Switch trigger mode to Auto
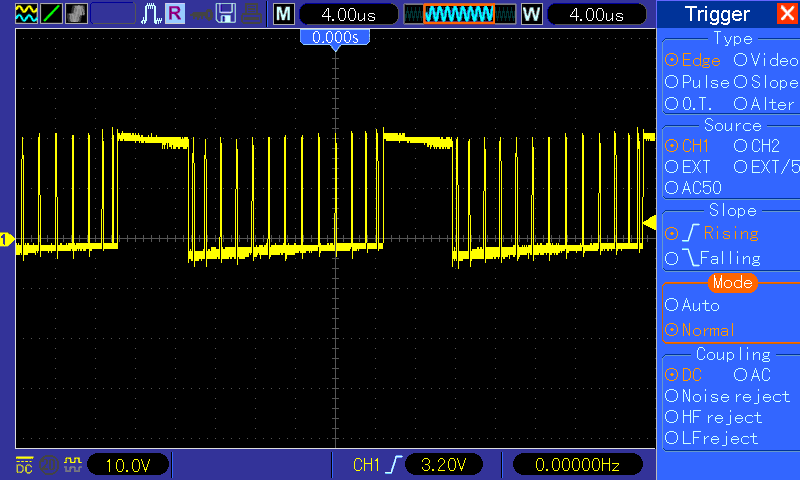The width and height of the screenshot is (800, 480). click(x=692, y=305)
